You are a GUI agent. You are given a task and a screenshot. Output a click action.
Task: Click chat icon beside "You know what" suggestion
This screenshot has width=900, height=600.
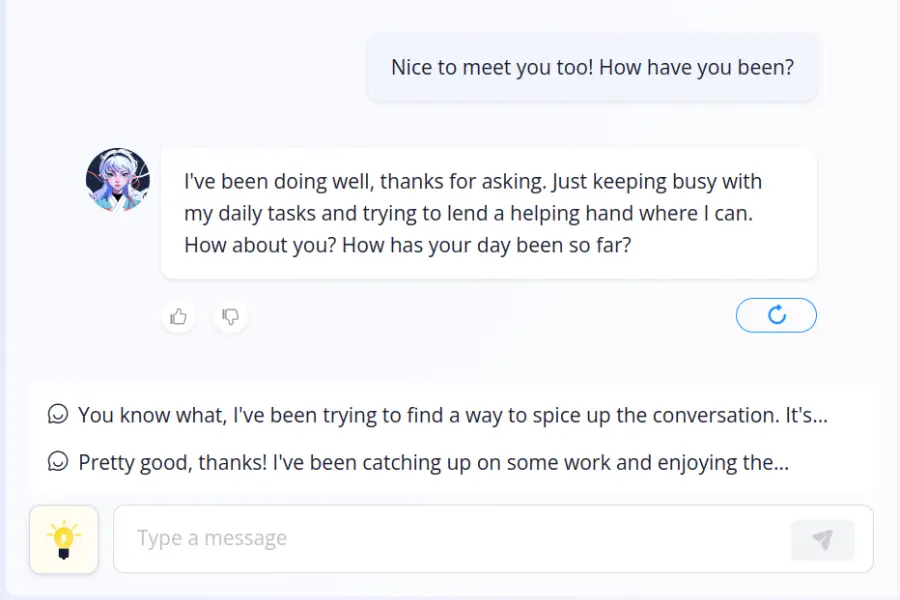coord(59,414)
